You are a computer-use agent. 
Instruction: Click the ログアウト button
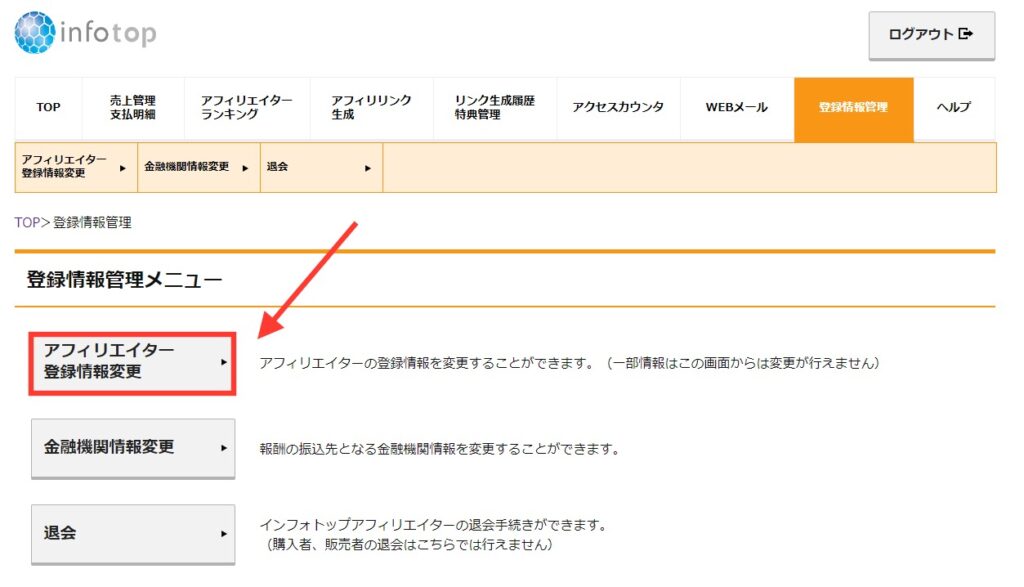[930, 34]
